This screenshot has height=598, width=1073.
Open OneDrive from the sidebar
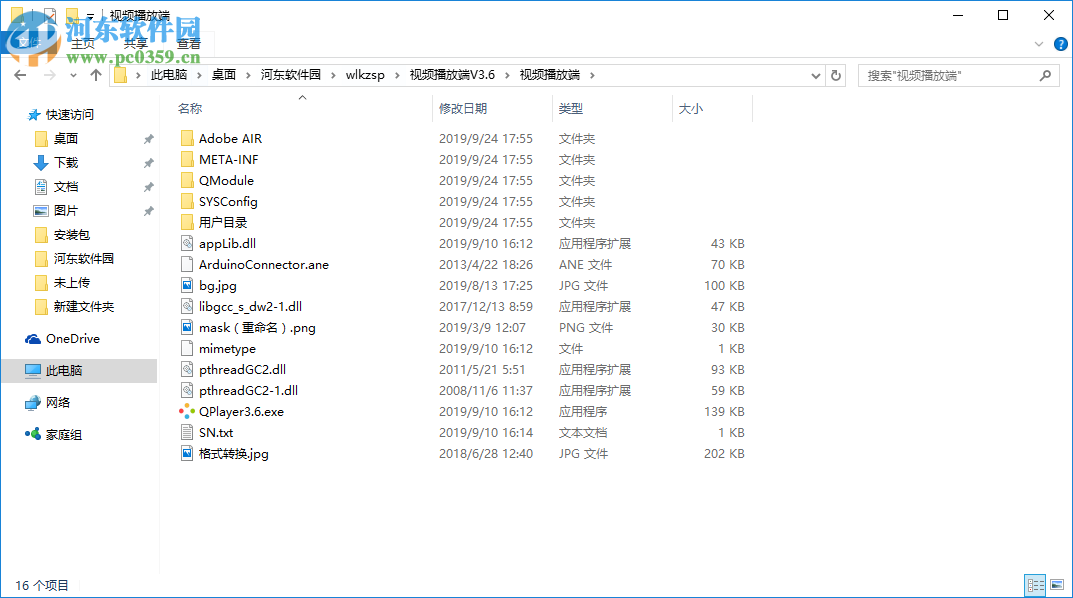70,338
